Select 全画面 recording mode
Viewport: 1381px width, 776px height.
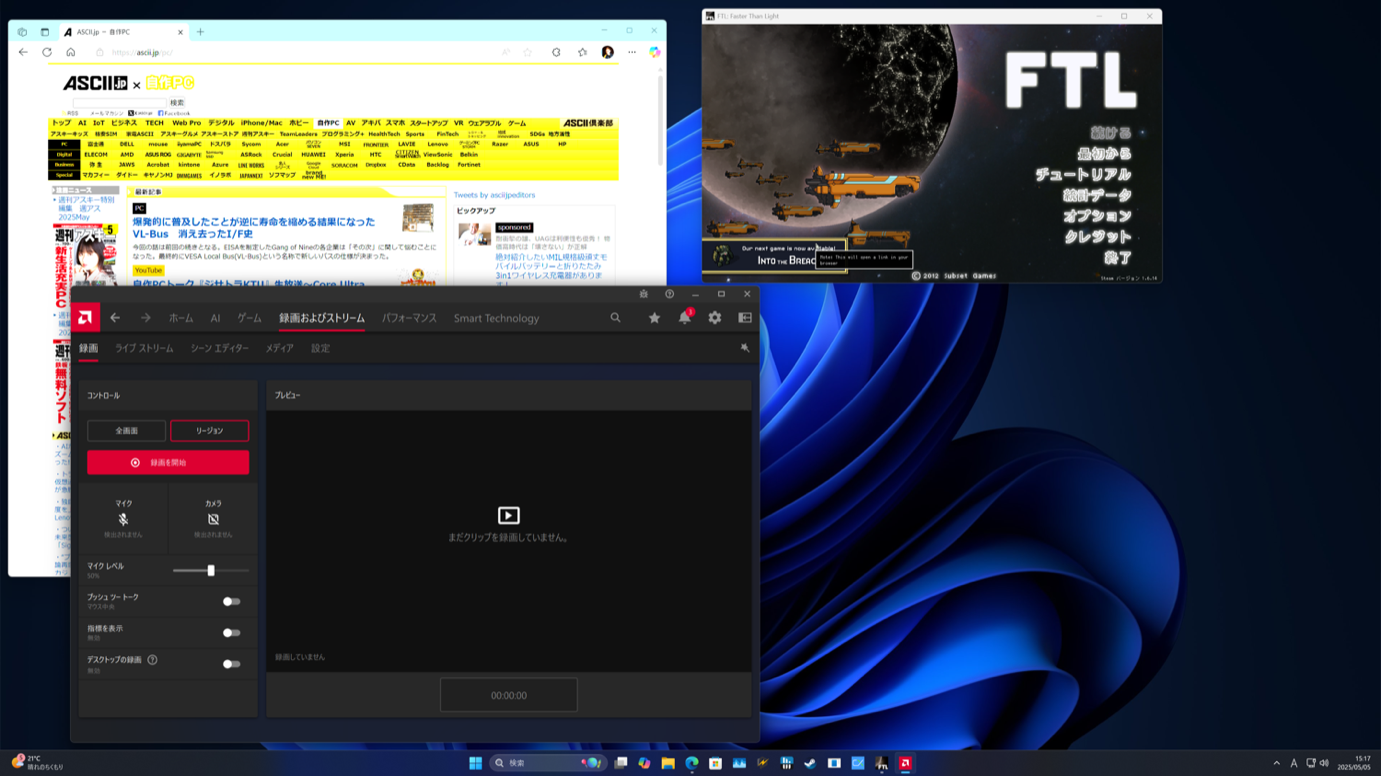[x=126, y=431]
